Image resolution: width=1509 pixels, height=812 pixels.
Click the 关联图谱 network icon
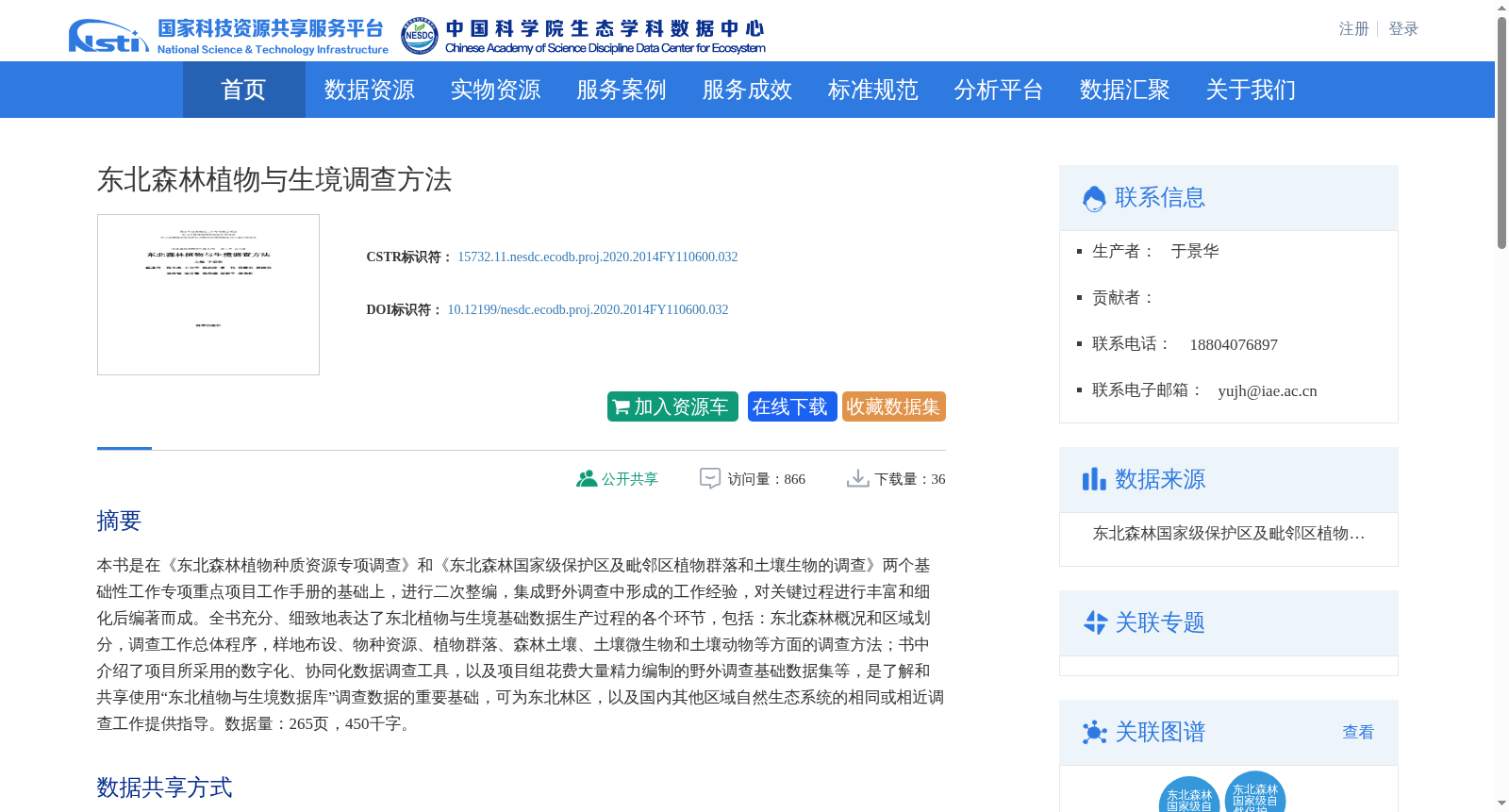pyautogui.click(x=1095, y=732)
